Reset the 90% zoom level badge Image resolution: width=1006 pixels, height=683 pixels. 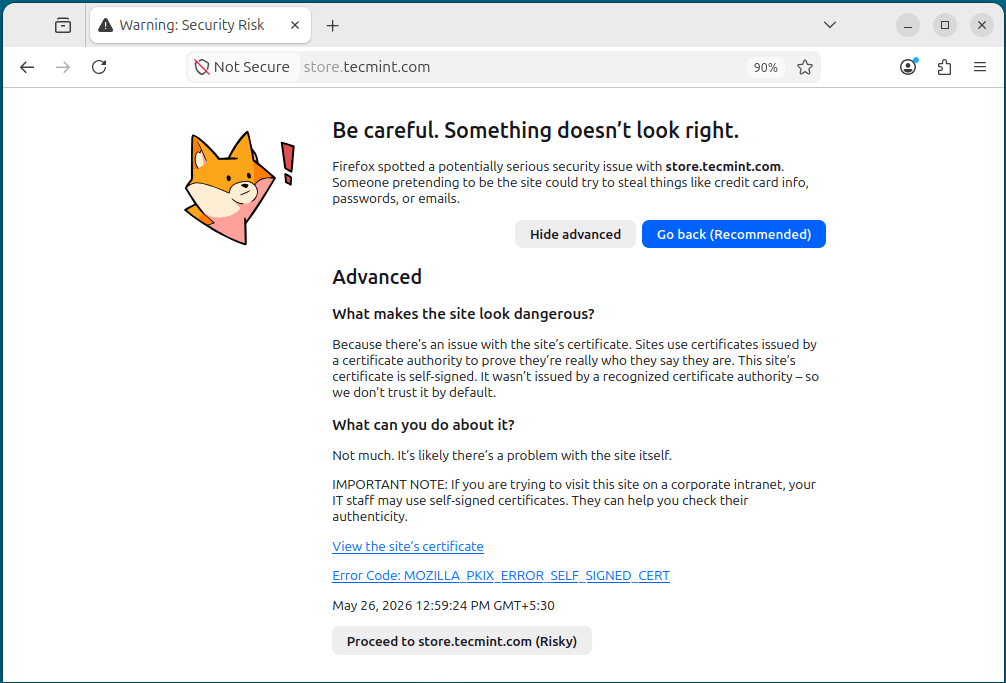click(x=765, y=67)
